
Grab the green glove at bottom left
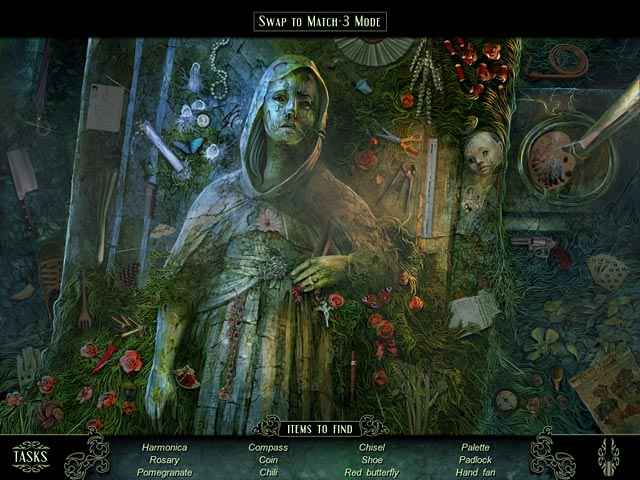point(29,366)
